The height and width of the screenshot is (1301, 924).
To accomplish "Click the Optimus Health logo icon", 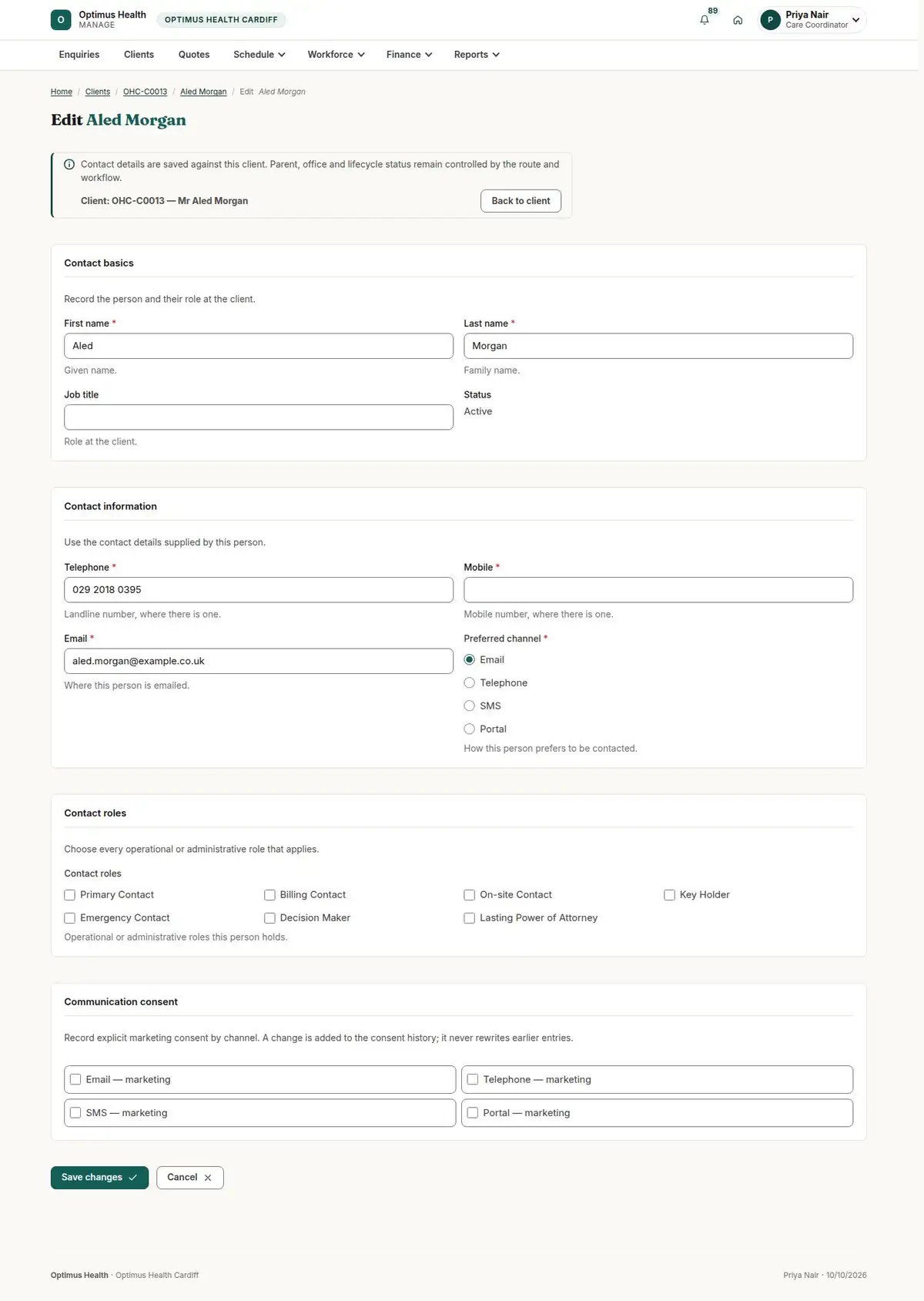I will [x=61, y=20].
